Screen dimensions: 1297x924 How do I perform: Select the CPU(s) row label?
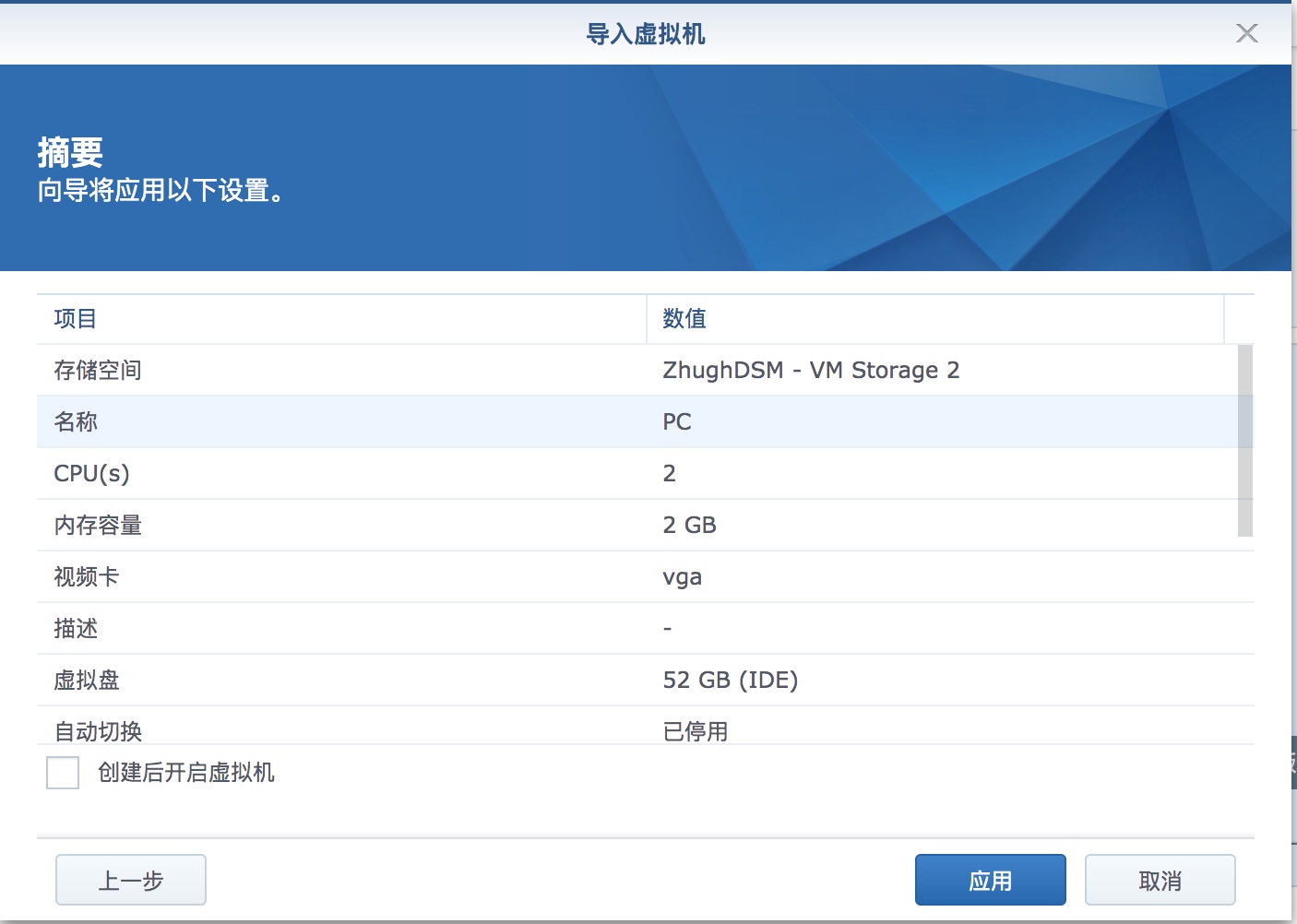[x=91, y=474]
